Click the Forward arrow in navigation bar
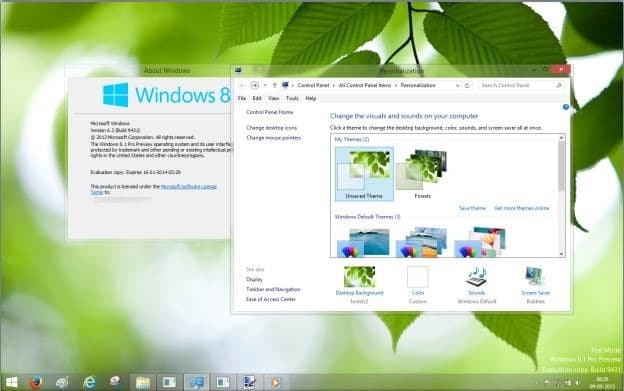This screenshot has width=624, height=391. [254, 85]
